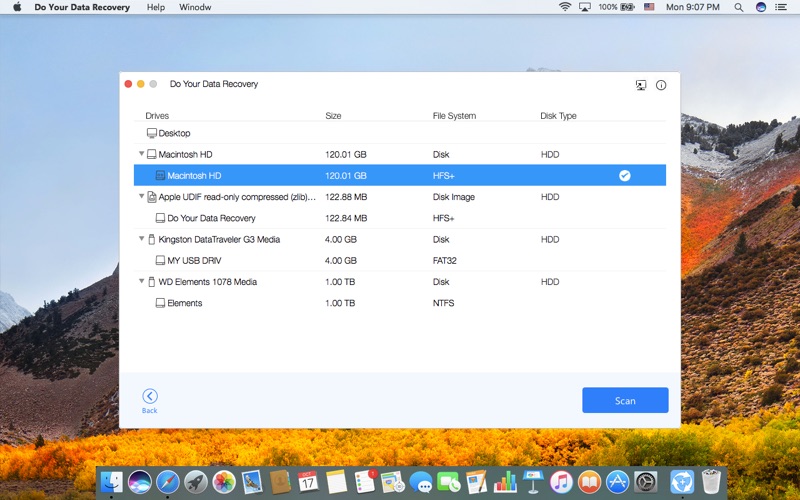Click the AirPlay display icon in menu bar
Viewport: 800px width, 500px height.
click(585, 7)
